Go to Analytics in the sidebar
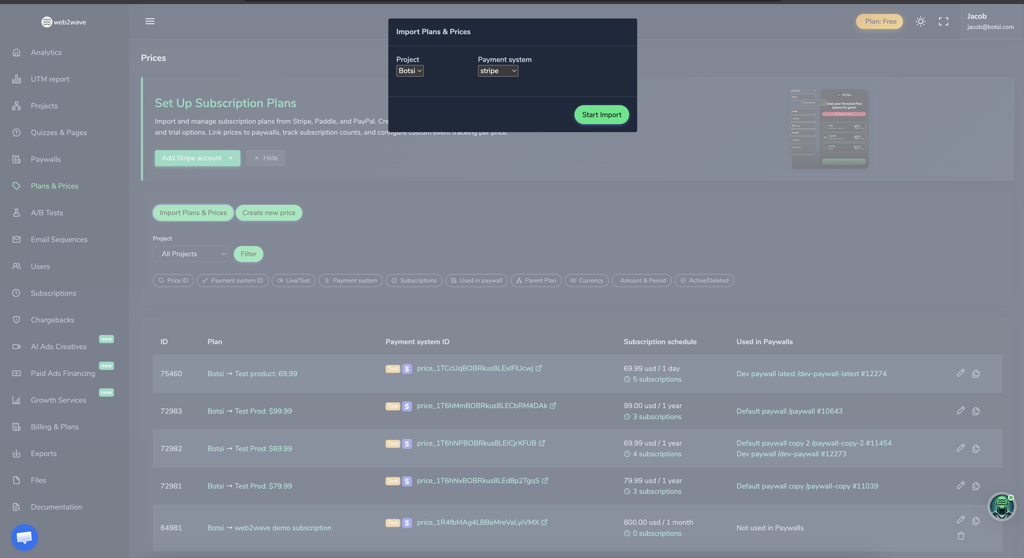Image resolution: width=1024 pixels, height=558 pixels. pyautogui.click(x=46, y=52)
